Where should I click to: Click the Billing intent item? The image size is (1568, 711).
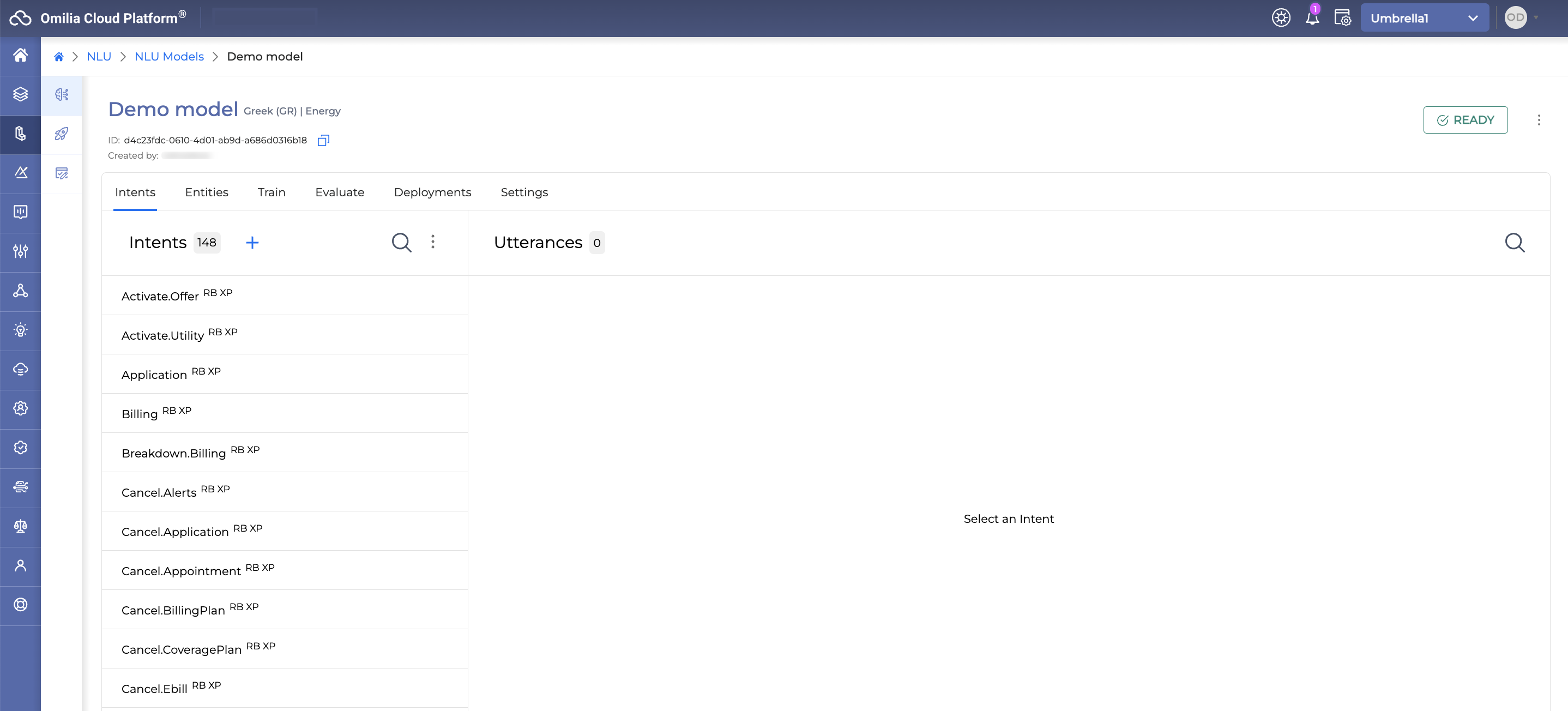[x=284, y=412]
